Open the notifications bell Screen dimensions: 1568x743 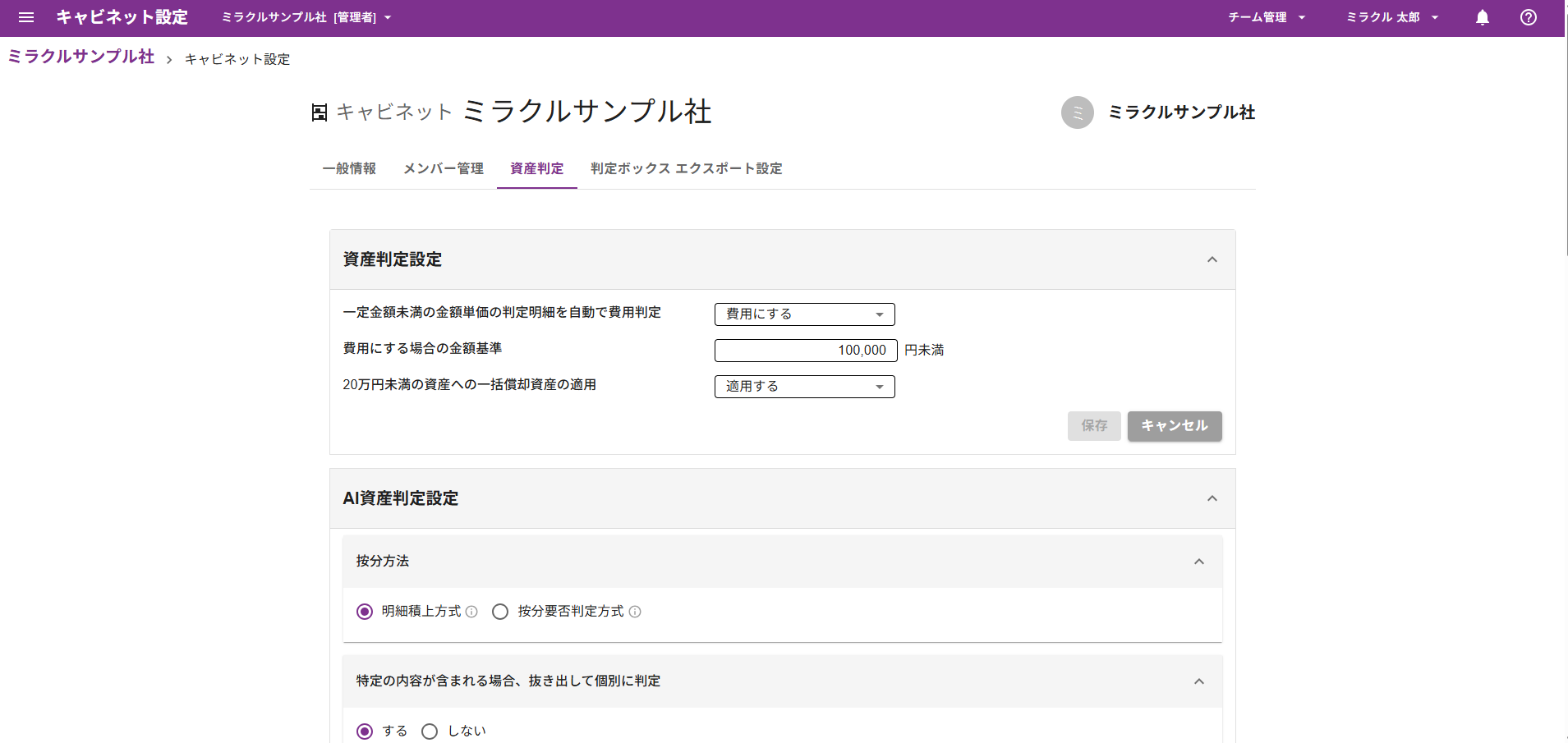click(1482, 17)
